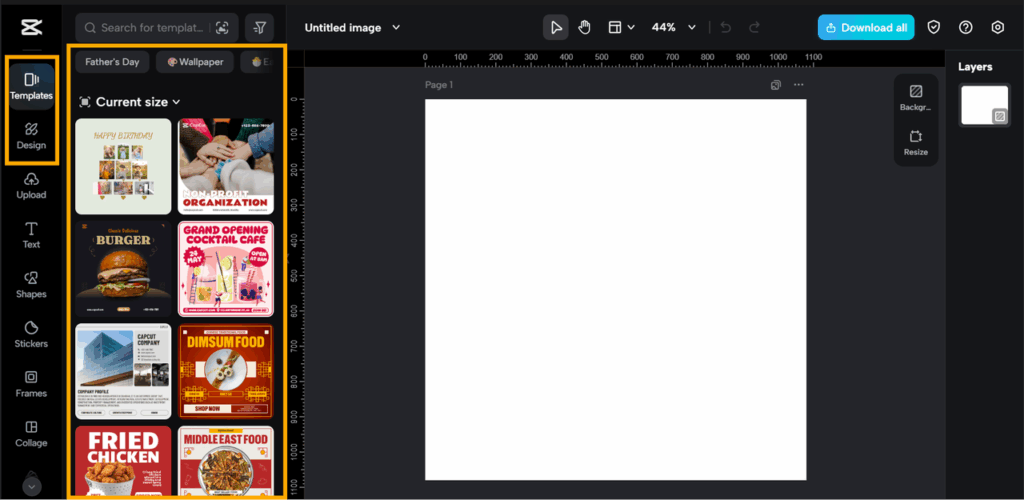Select the Father's Day category chip

click(112, 62)
